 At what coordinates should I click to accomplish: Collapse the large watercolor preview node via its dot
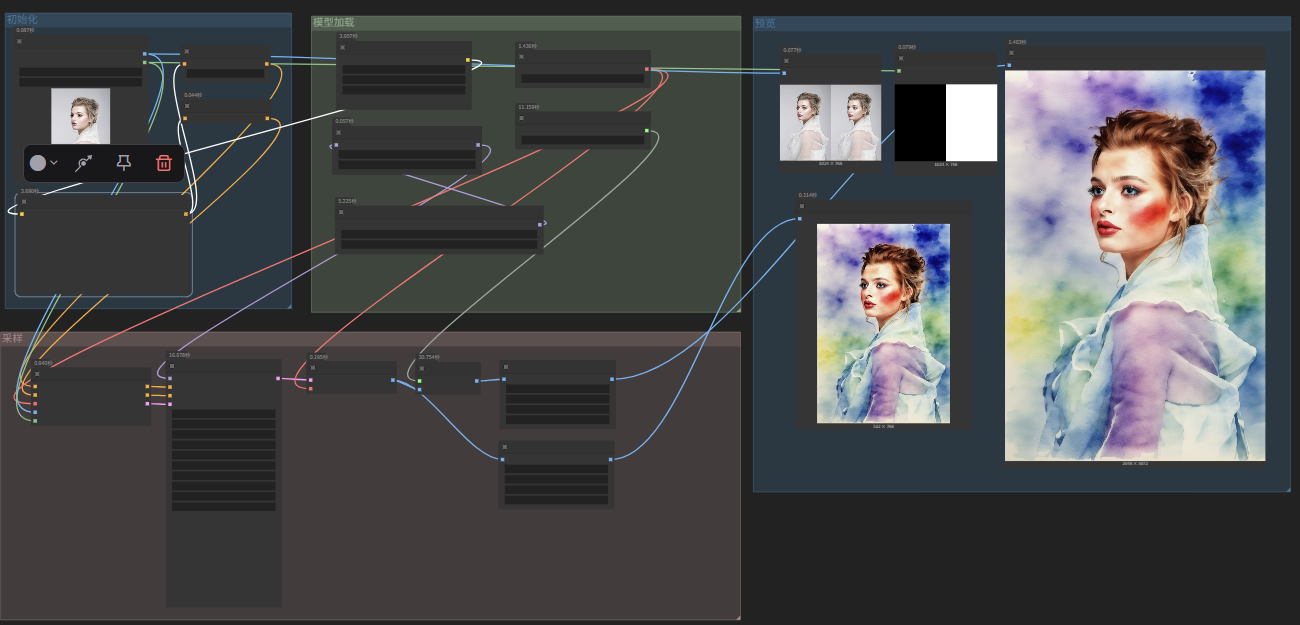pos(1010,53)
